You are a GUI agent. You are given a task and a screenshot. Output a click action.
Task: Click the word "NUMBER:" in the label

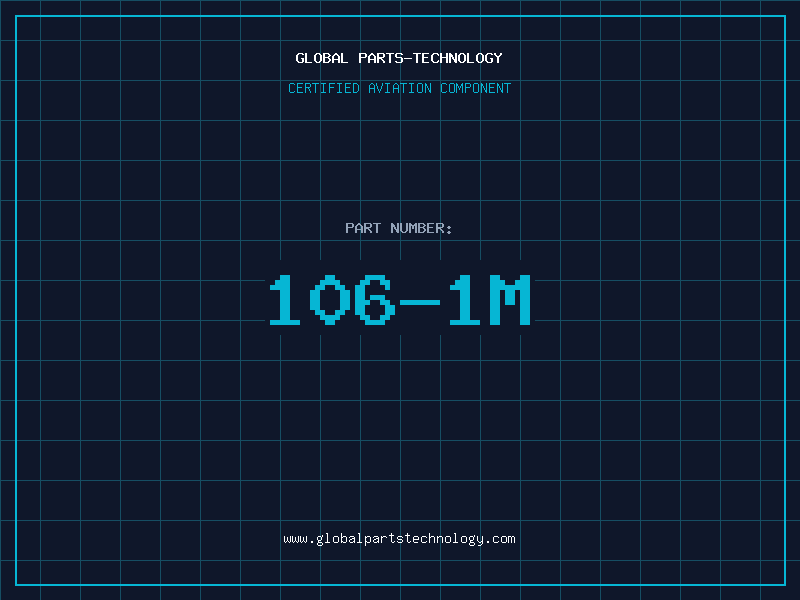pos(420,229)
